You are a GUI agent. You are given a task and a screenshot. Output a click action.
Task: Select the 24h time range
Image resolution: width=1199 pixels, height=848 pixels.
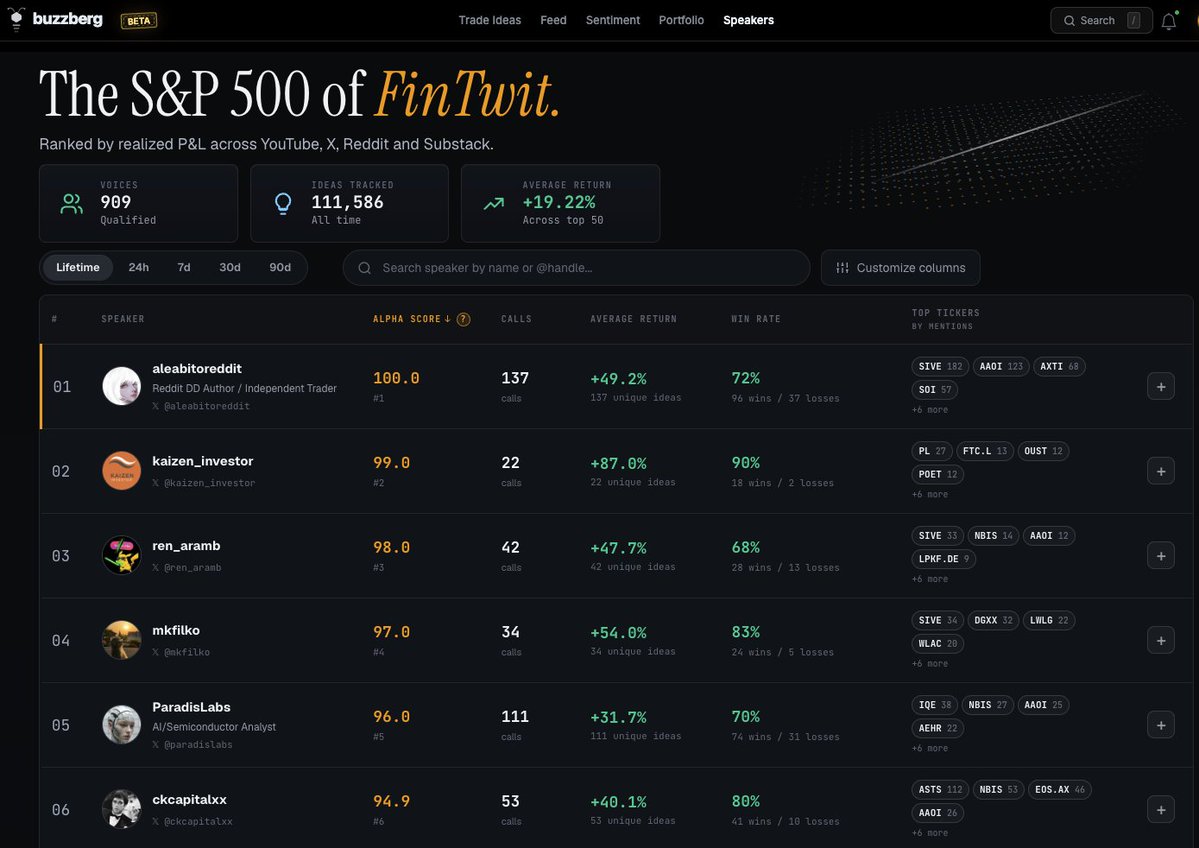[138, 268]
